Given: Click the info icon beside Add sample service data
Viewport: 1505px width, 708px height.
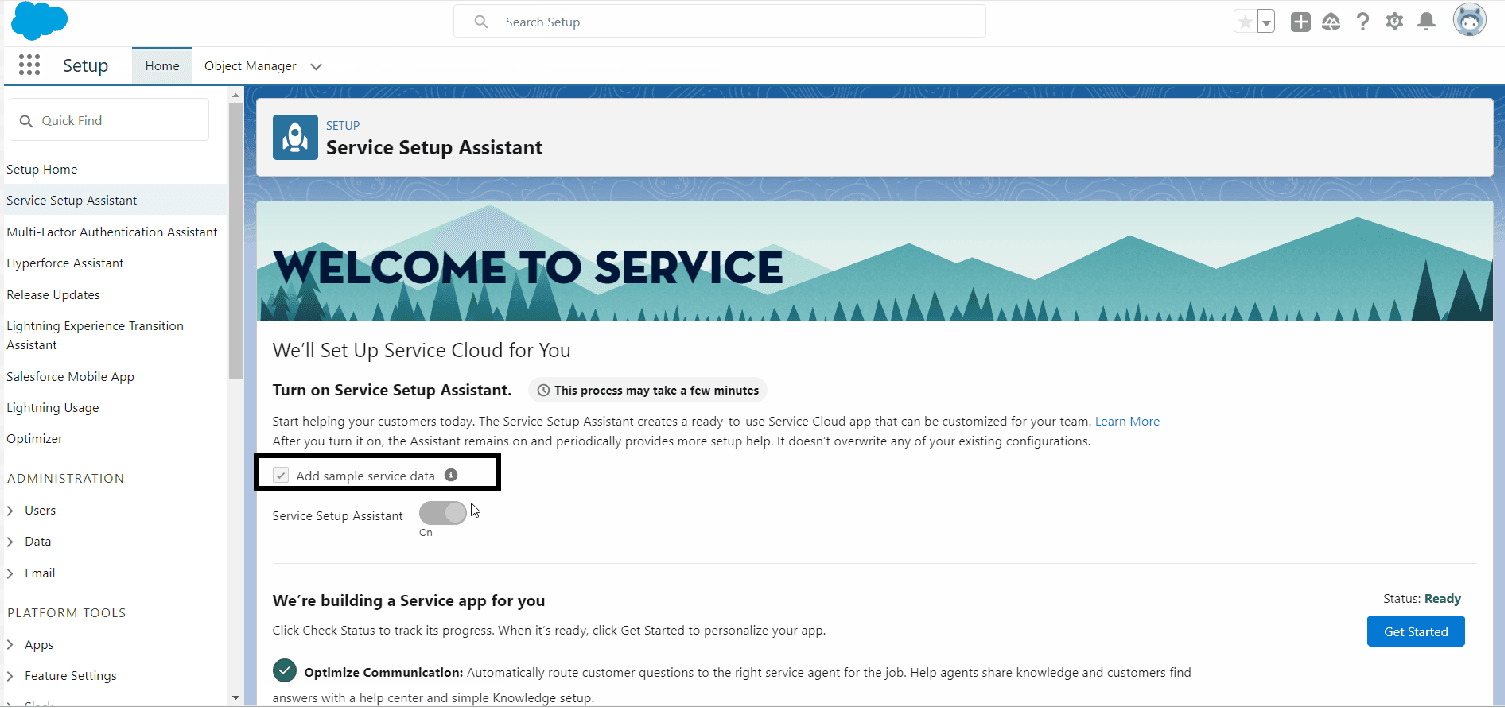Looking at the screenshot, I should point(451,474).
